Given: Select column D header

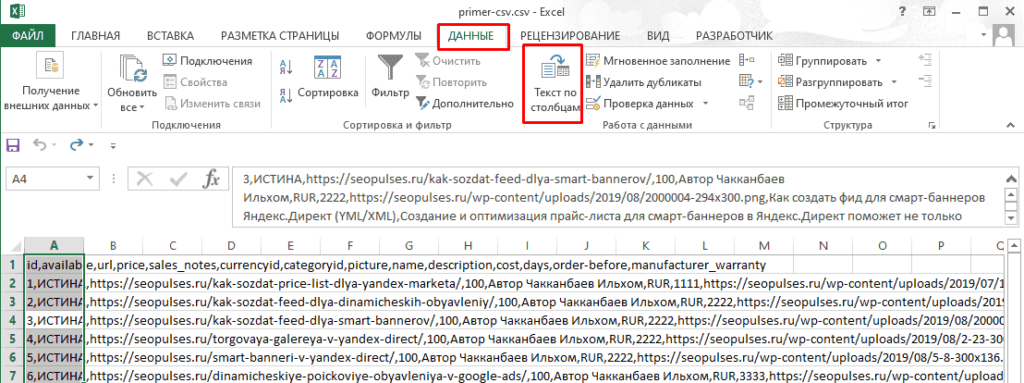Looking at the screenshot, I should [x=231, y=245].
